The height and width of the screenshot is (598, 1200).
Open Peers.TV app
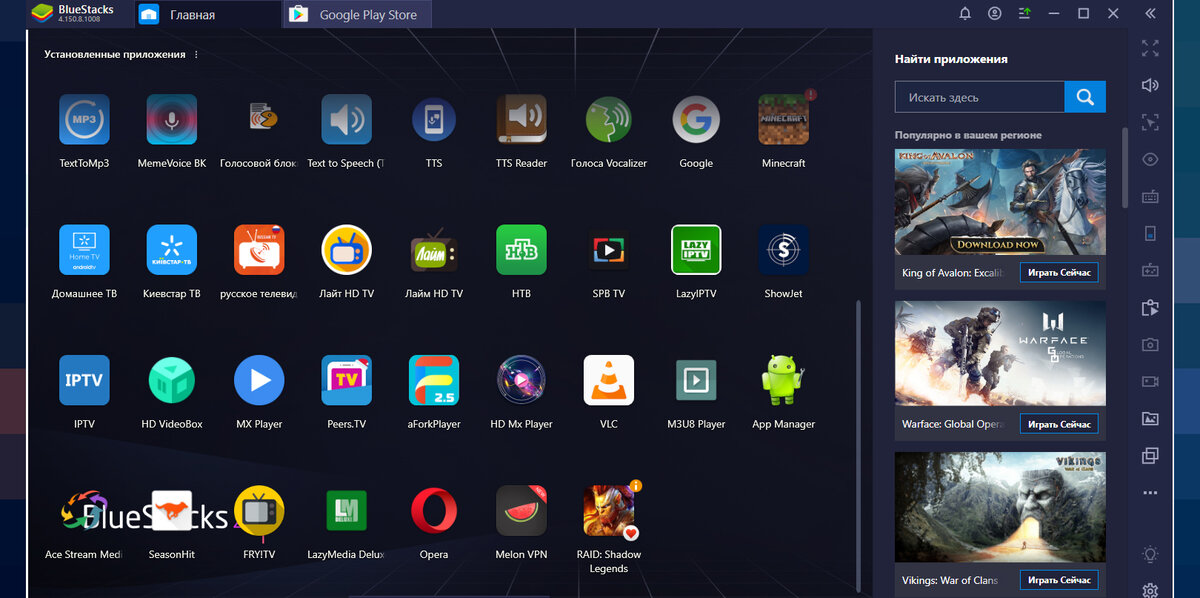(346, 380)
